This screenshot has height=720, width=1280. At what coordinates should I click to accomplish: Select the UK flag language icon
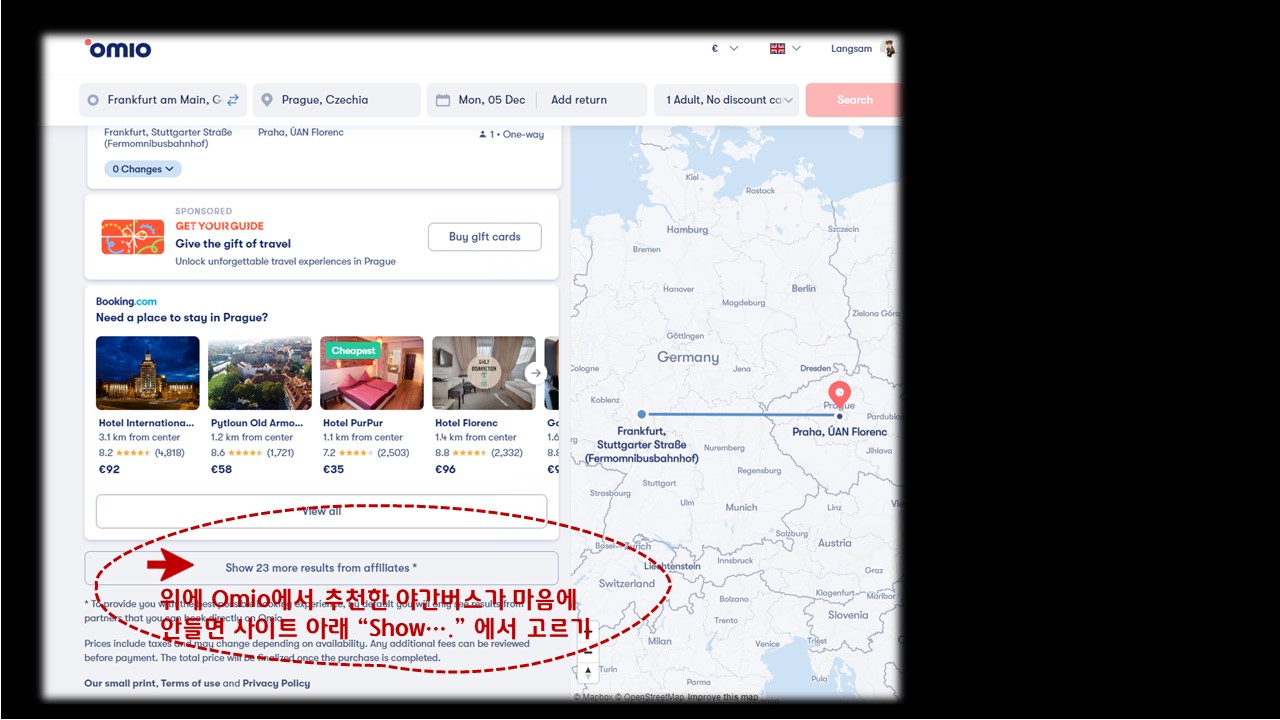click(x=777, y=48)
